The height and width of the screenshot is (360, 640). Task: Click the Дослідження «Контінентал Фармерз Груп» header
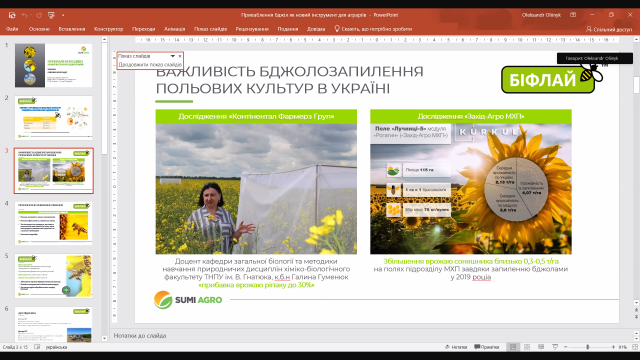point(256,116)
